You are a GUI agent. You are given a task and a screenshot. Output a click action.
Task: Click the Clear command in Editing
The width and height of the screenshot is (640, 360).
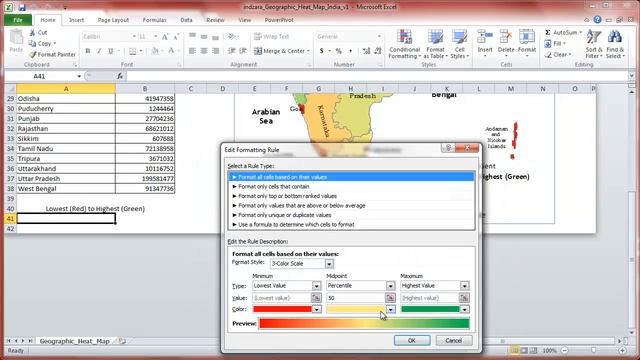coord(558,55)
